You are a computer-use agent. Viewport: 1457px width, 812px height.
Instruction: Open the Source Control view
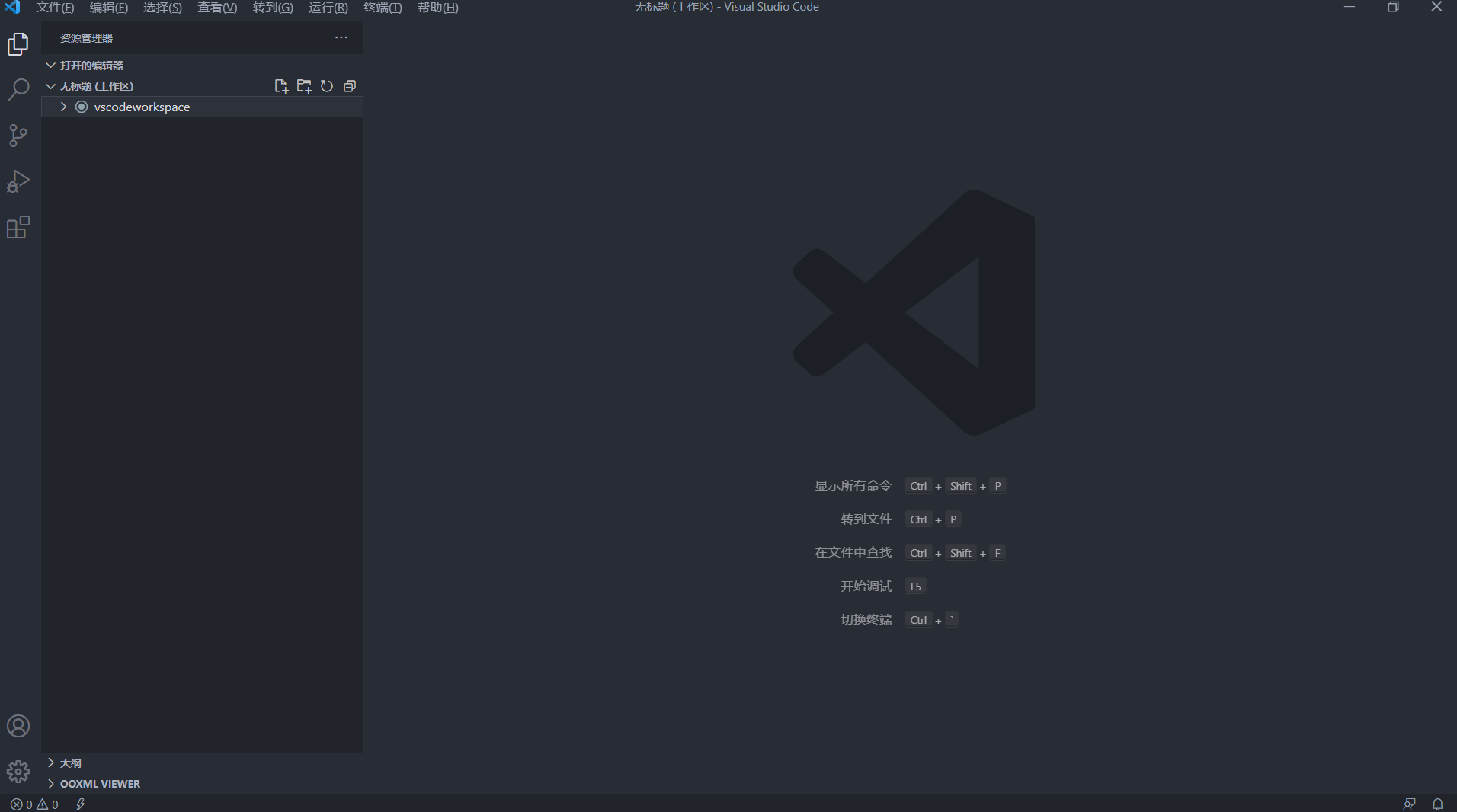18,136
